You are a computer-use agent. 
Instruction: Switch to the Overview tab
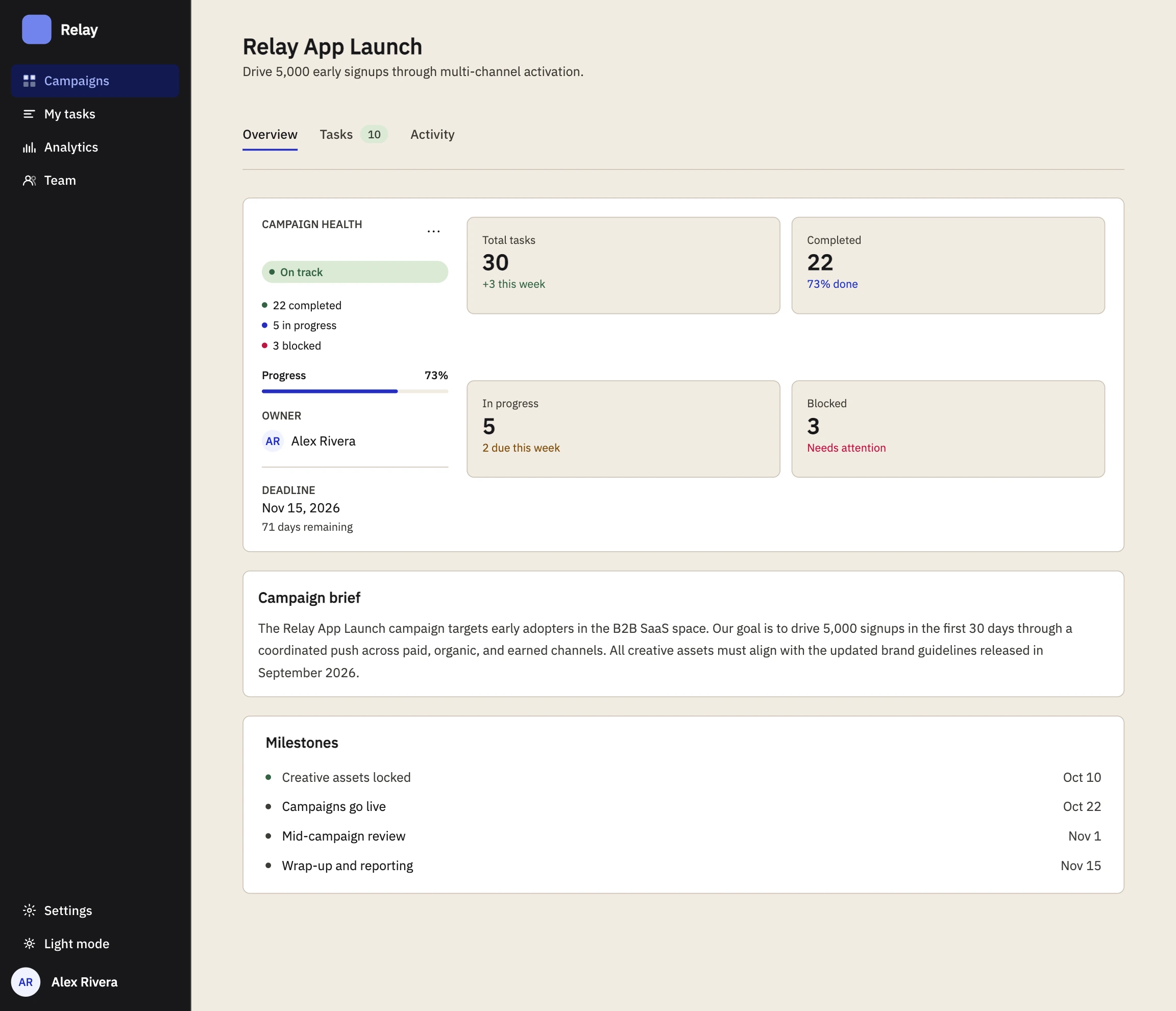tap(270, 134)
